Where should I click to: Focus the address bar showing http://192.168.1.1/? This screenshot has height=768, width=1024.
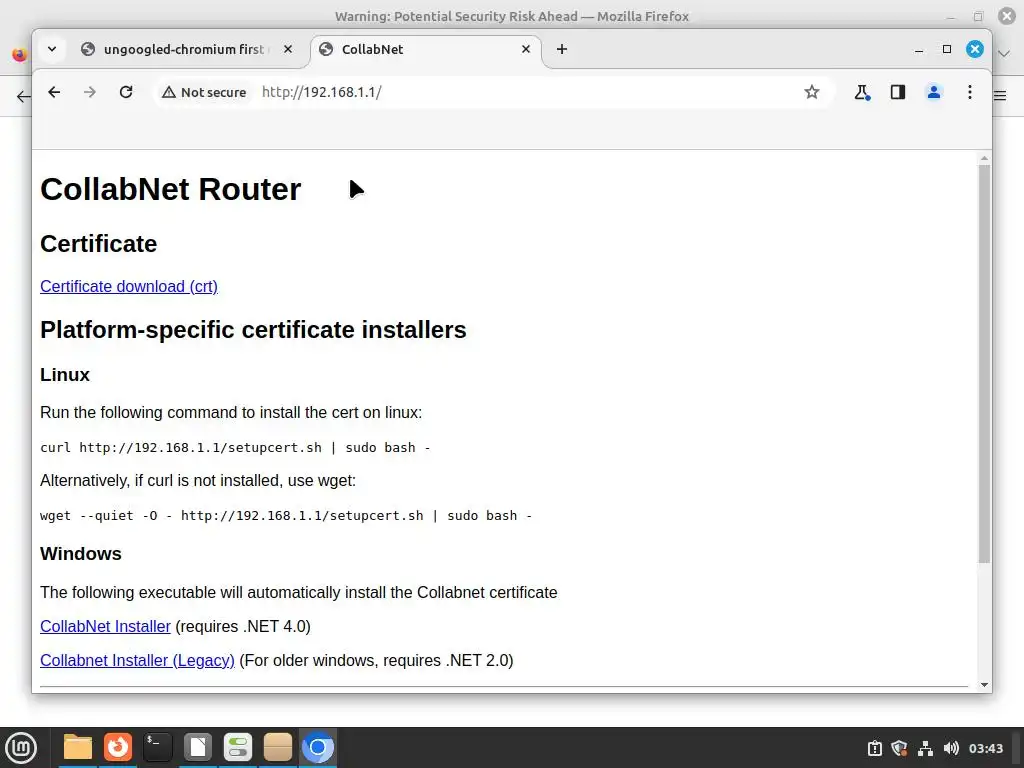coord(522,92)
